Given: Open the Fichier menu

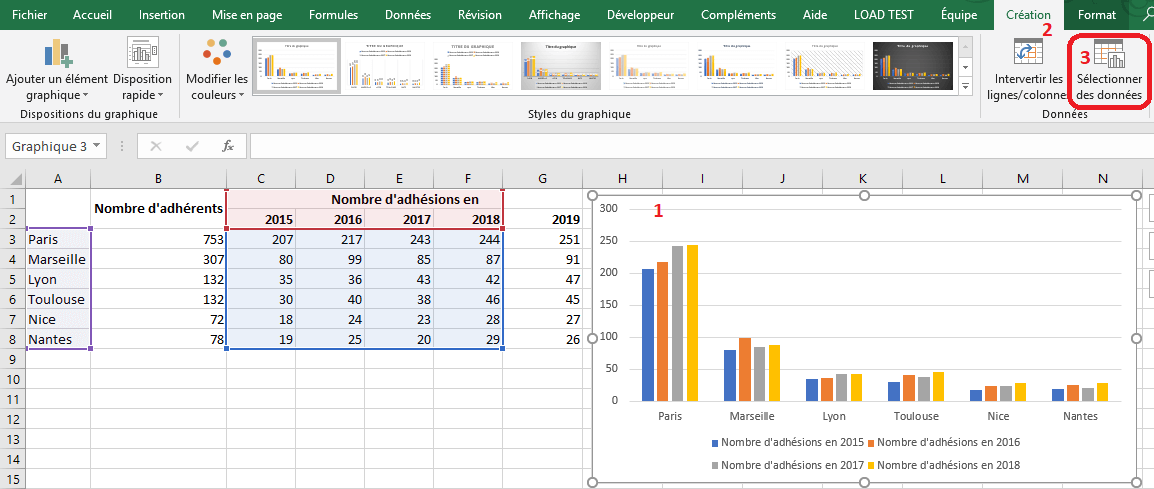Looking at the screenshot, I should (x=29, y=15).
